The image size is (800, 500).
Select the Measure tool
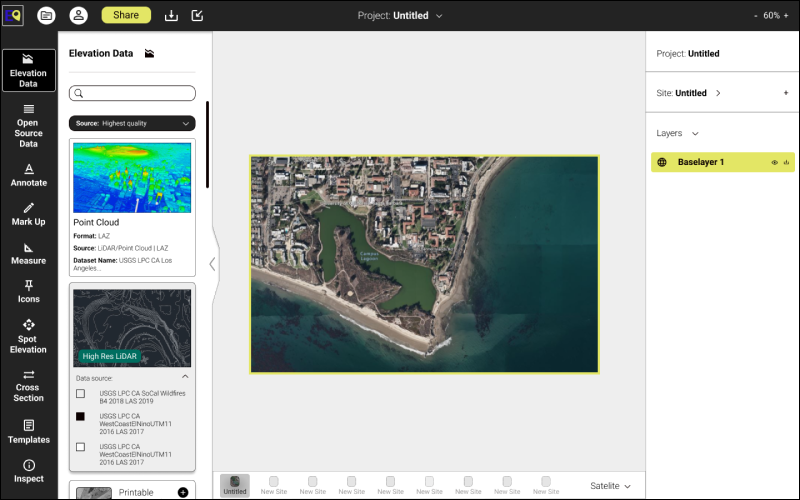coord(29,254)
